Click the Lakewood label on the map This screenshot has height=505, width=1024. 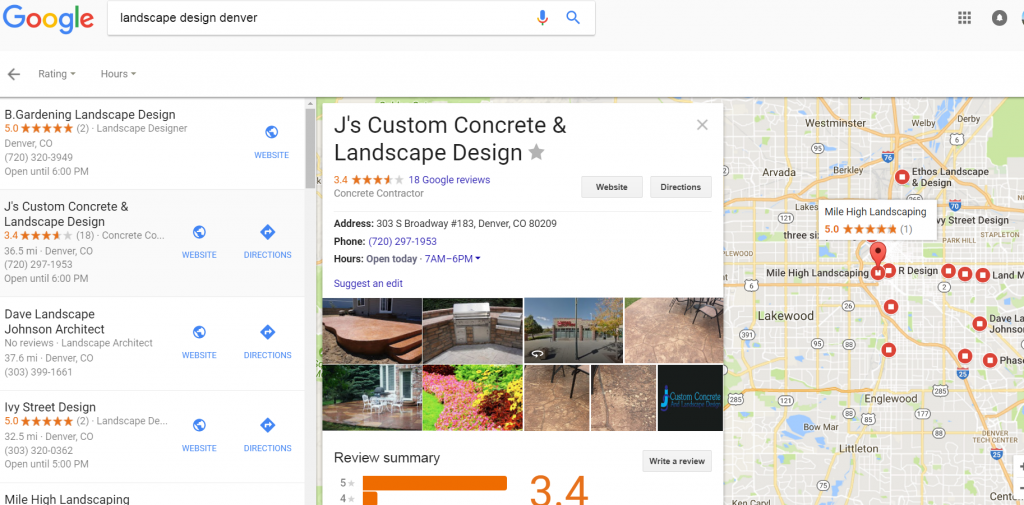pos(786,316)
